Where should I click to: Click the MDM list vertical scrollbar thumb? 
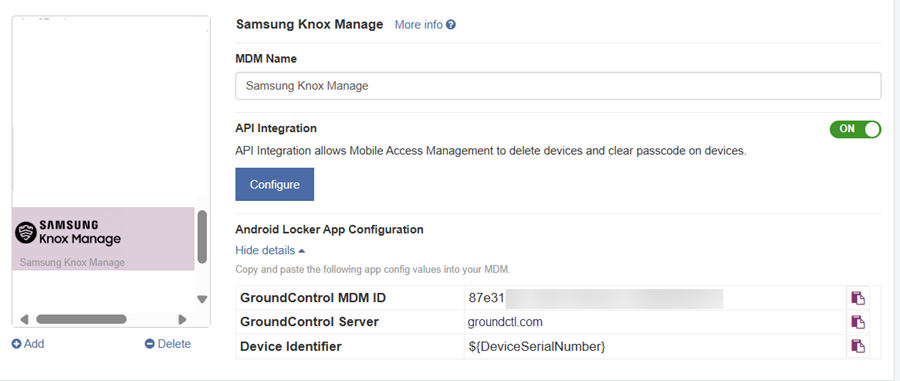[x=202, y=236]
